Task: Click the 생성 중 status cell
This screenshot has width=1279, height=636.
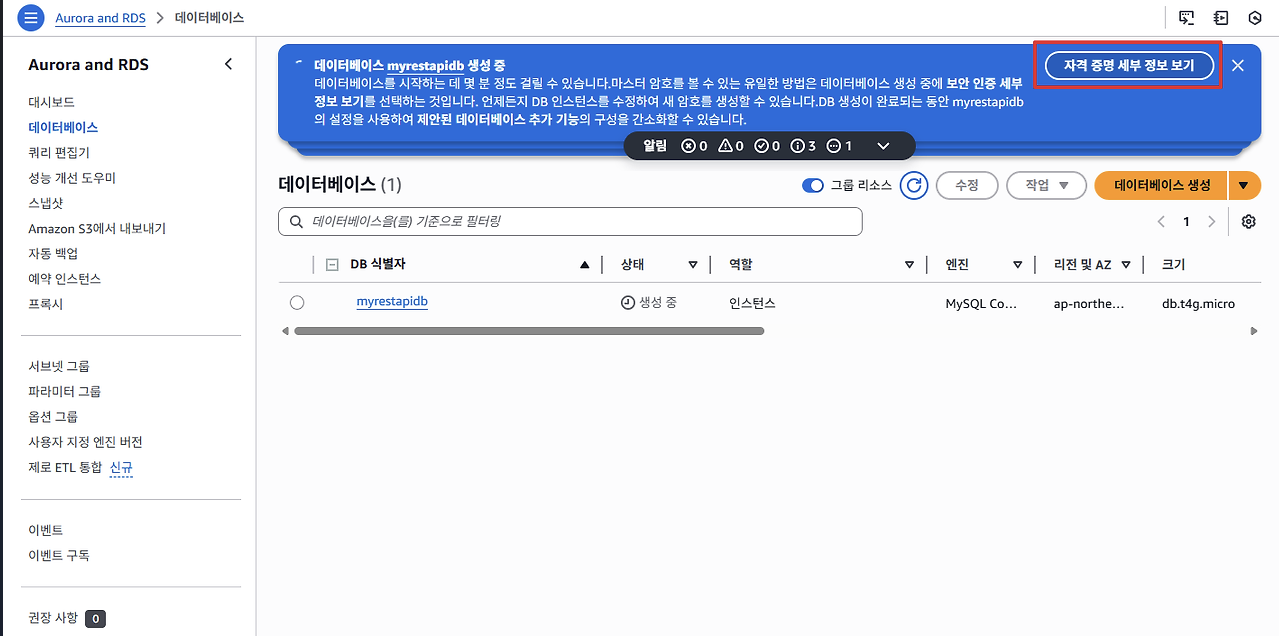Action: (x=649, y=302)
